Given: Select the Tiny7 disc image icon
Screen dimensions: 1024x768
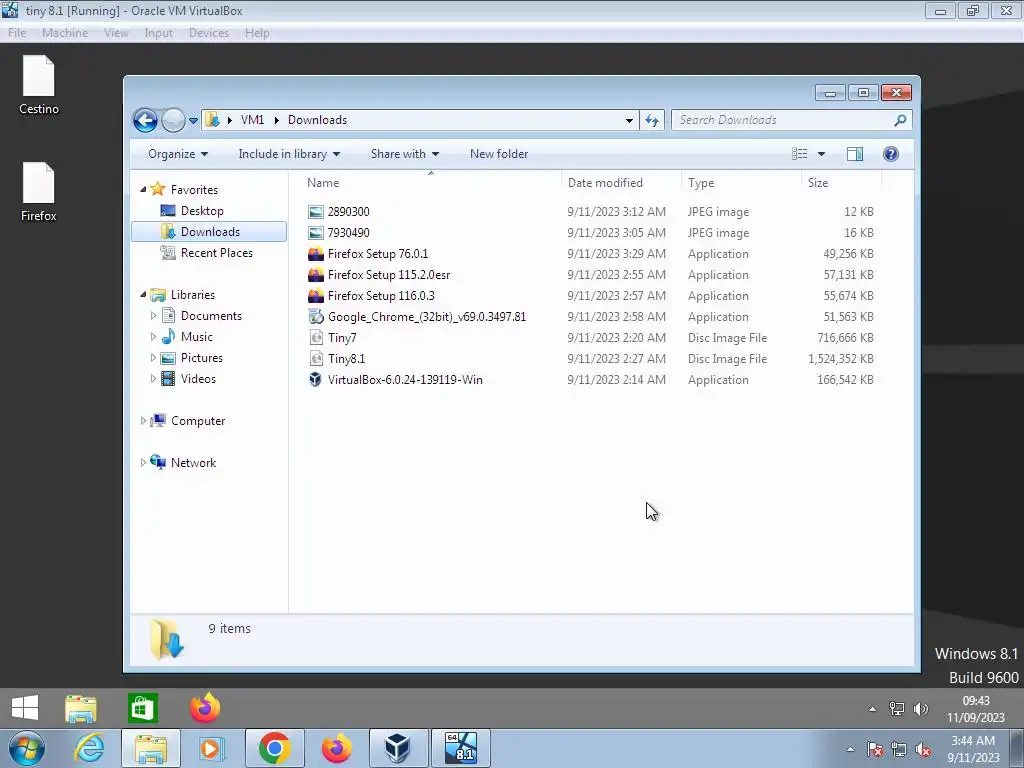Looking at the screenshot, I should 316,338.
